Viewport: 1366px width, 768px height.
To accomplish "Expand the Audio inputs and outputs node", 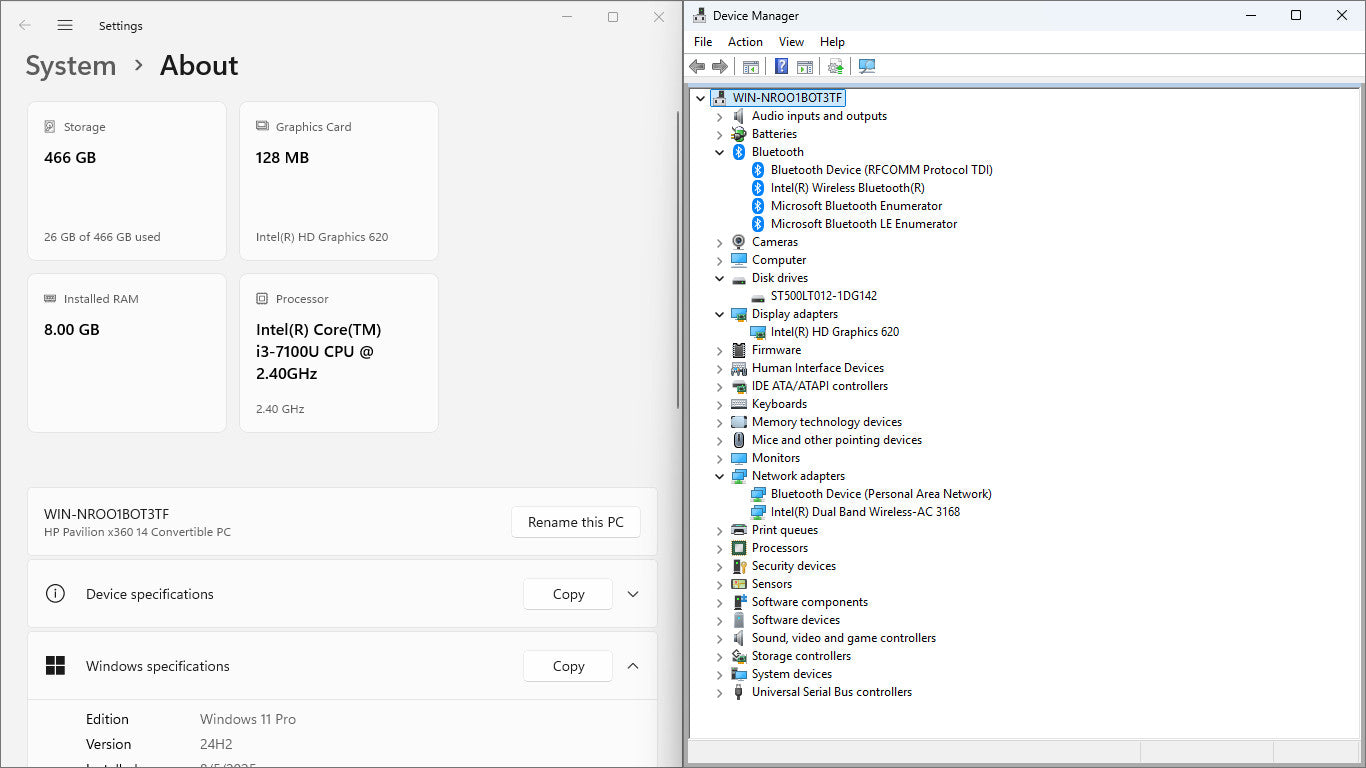I will point(719,116).
